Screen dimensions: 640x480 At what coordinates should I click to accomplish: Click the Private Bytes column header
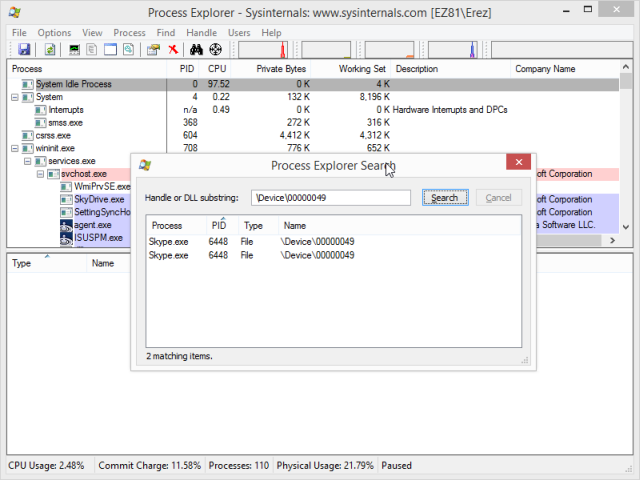coord(271,69)
